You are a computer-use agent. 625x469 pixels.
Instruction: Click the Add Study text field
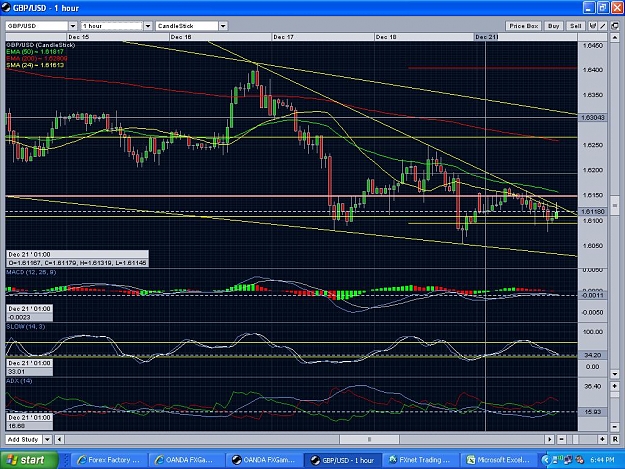click(24, 440)
